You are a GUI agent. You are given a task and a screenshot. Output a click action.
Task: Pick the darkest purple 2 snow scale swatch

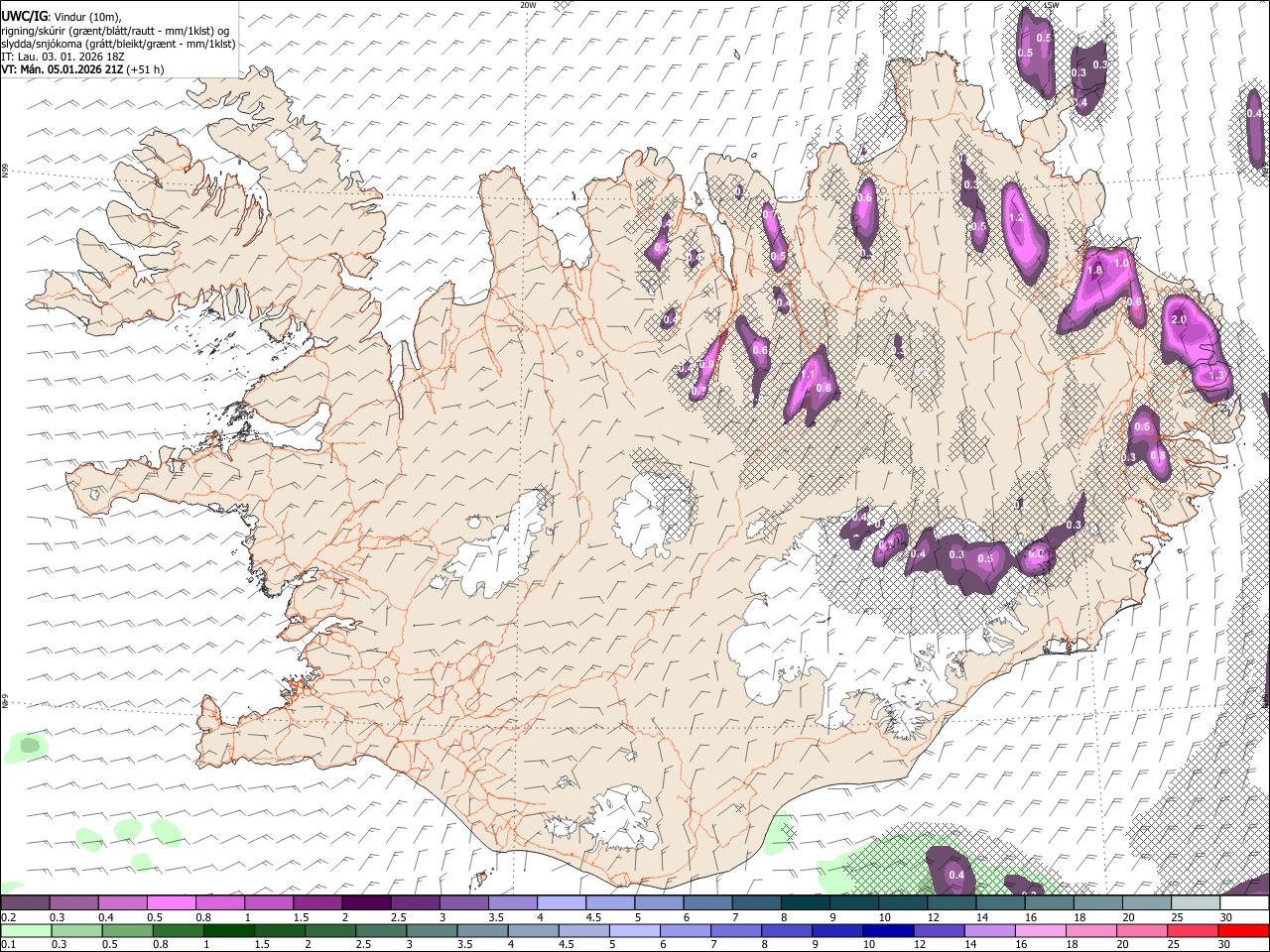pos(366,903)
